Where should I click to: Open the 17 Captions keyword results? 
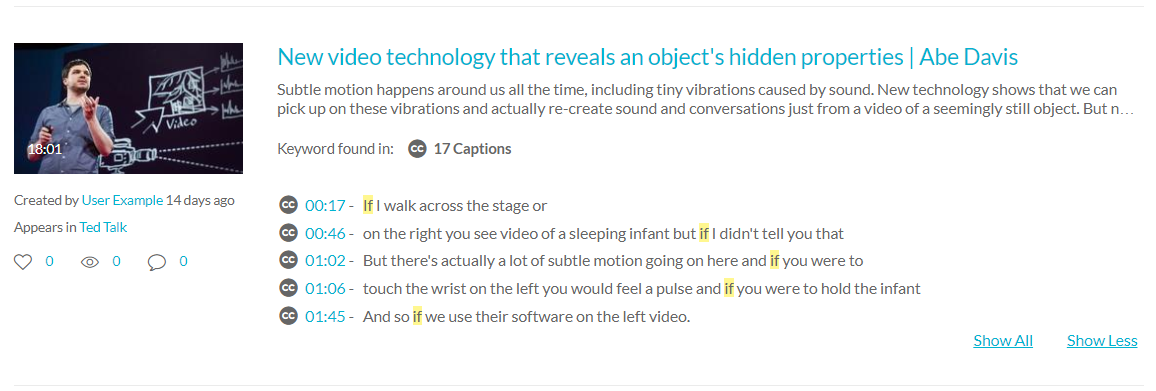point(472,149)
